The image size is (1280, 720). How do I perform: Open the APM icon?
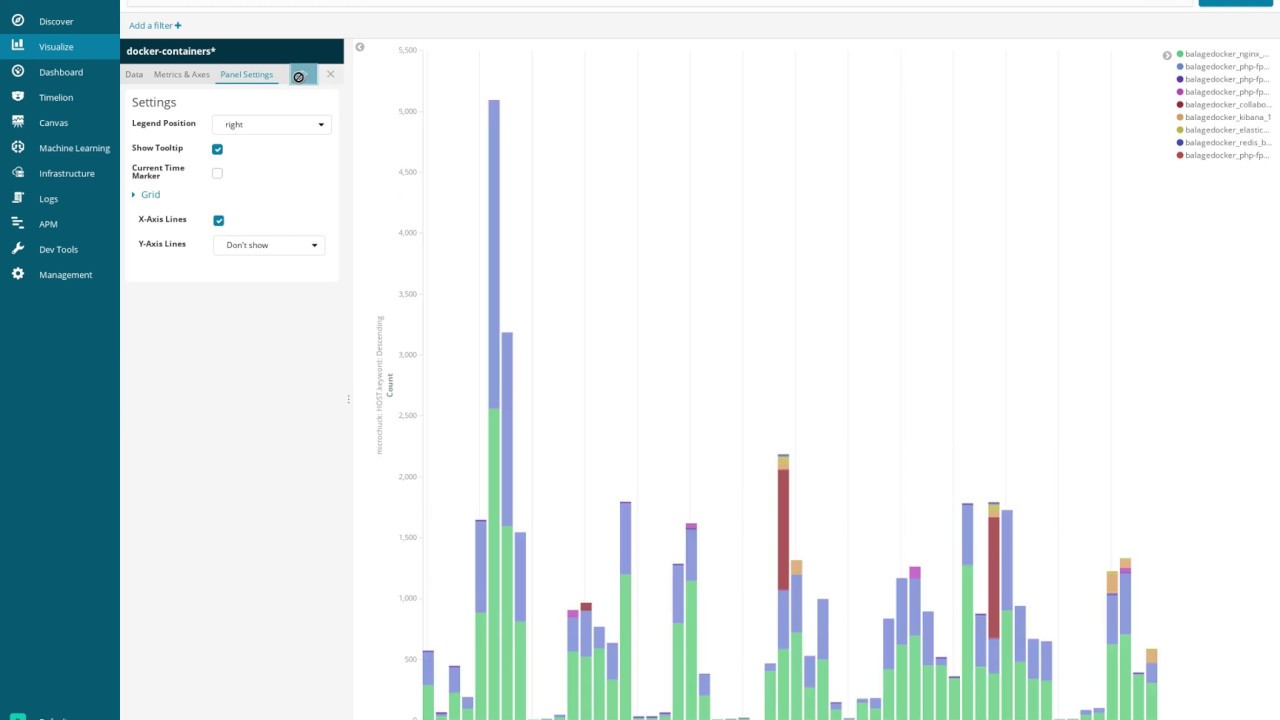18,223
